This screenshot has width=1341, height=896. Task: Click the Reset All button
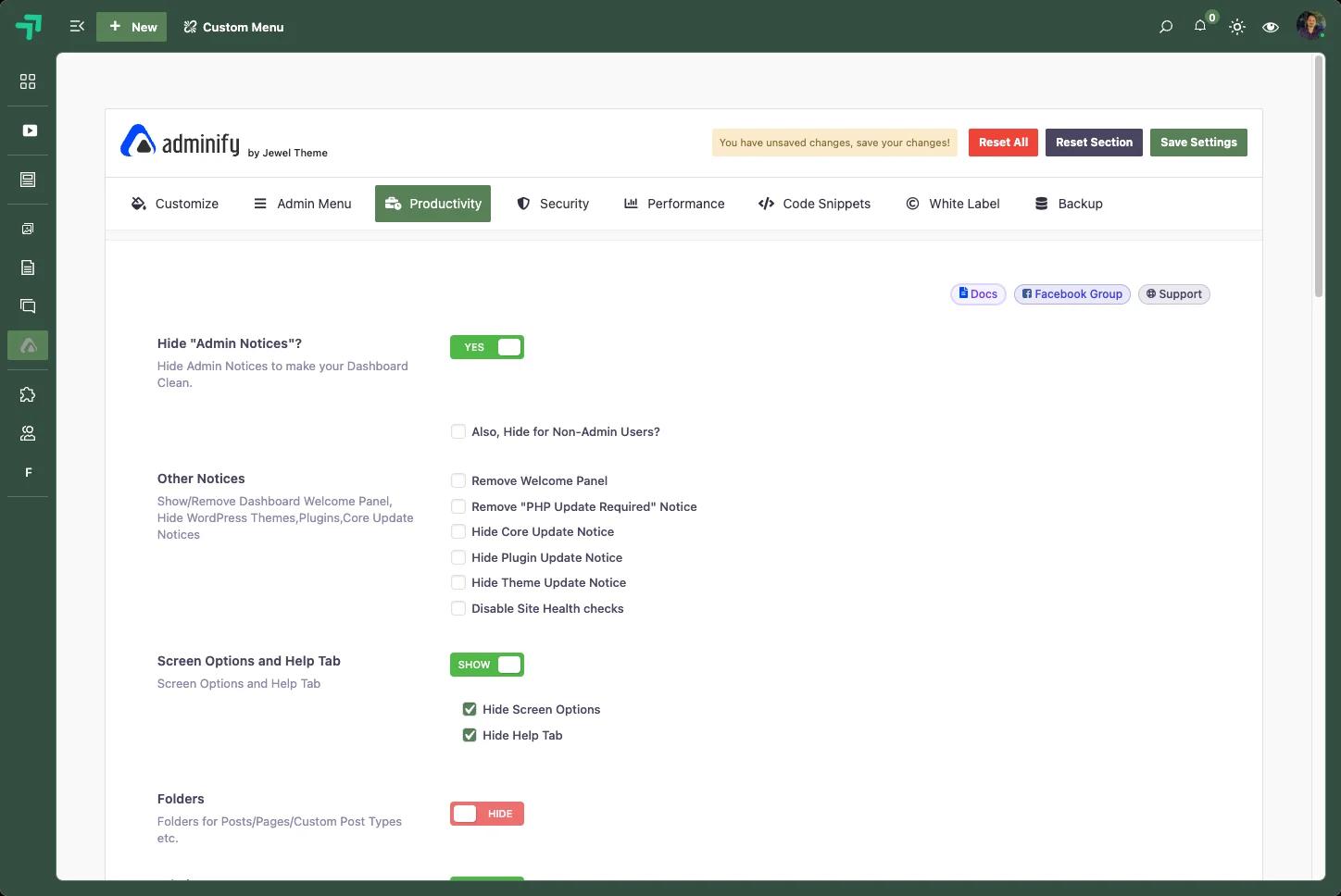(x=1003, y=143)
